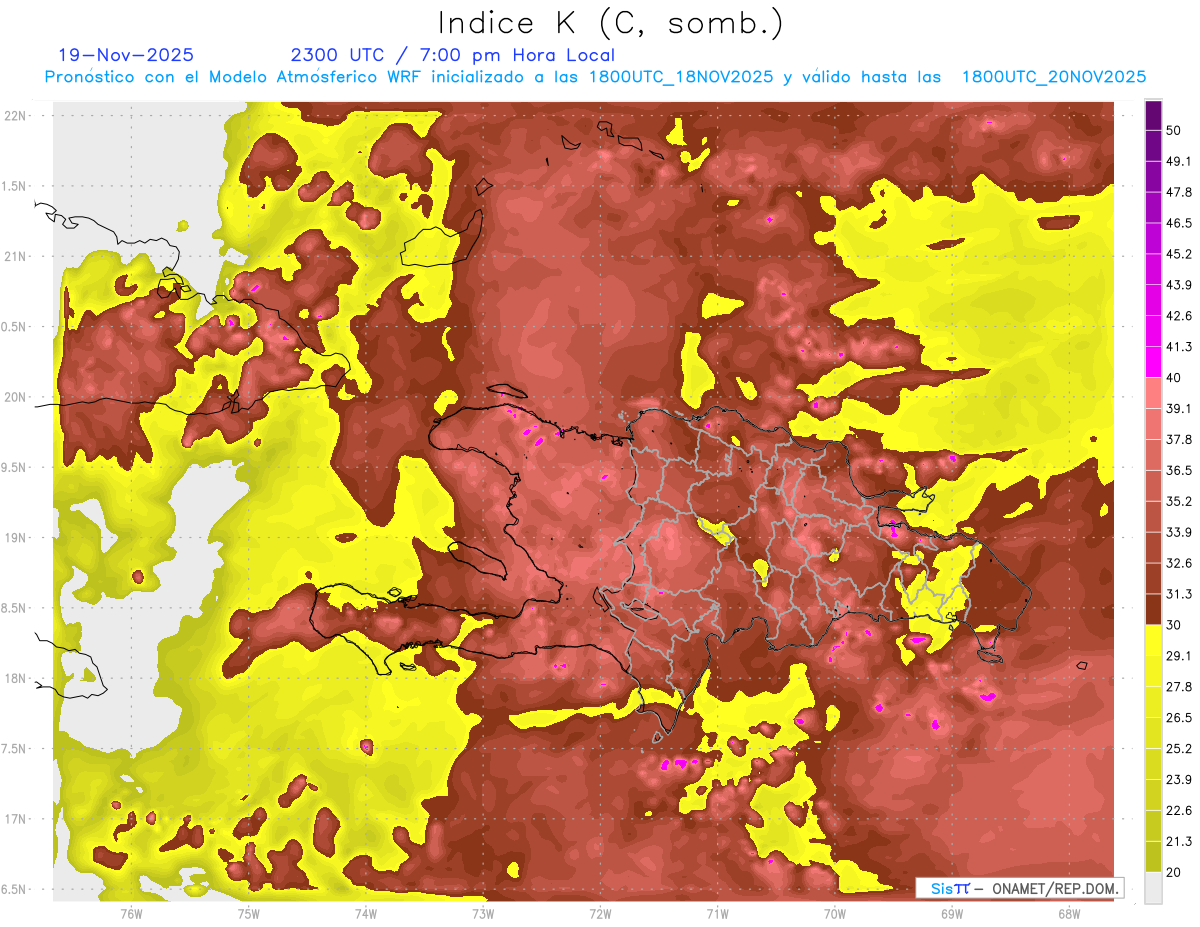Viewport: 1200px width, 927px height.
Task: Select the dark brown swatch between 30 and 31.3
Action: pyautogui.click(x=1153, y=609)
